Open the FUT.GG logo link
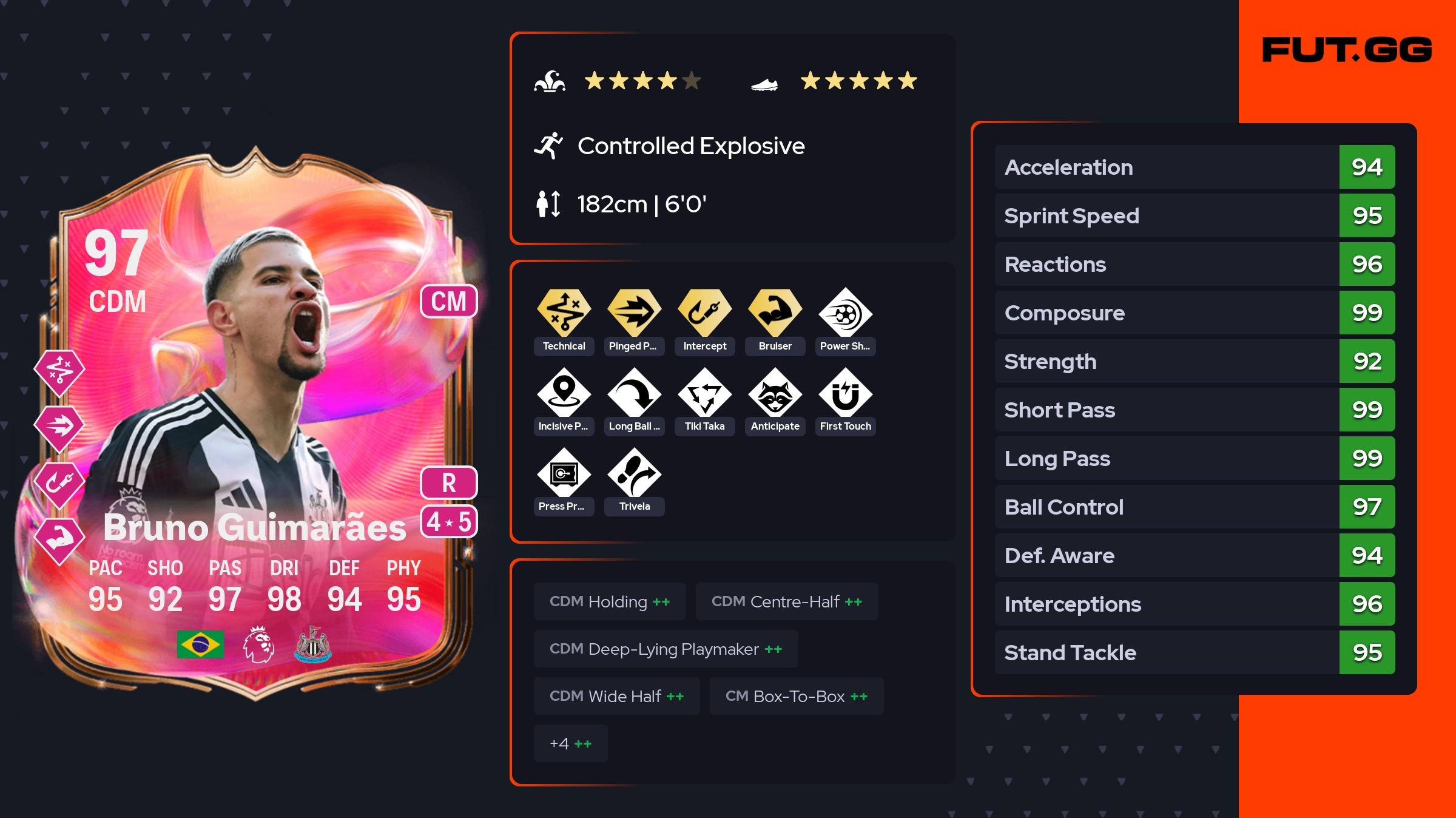Viewport: 1456px width, 818px height. (1347, 50)
